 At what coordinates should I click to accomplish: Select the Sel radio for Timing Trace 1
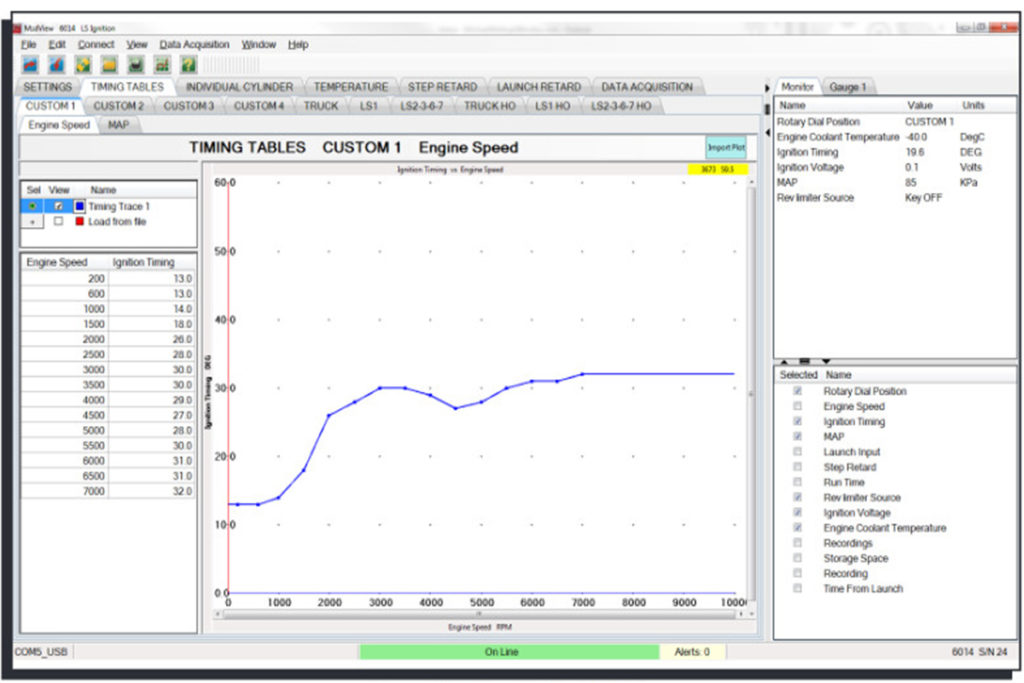[32, 206]
